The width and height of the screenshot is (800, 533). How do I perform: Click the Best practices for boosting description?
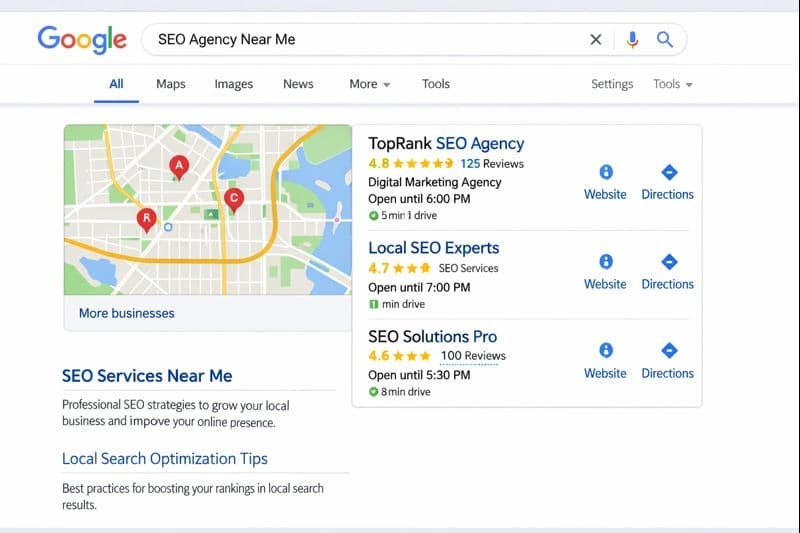click(193, 496)
